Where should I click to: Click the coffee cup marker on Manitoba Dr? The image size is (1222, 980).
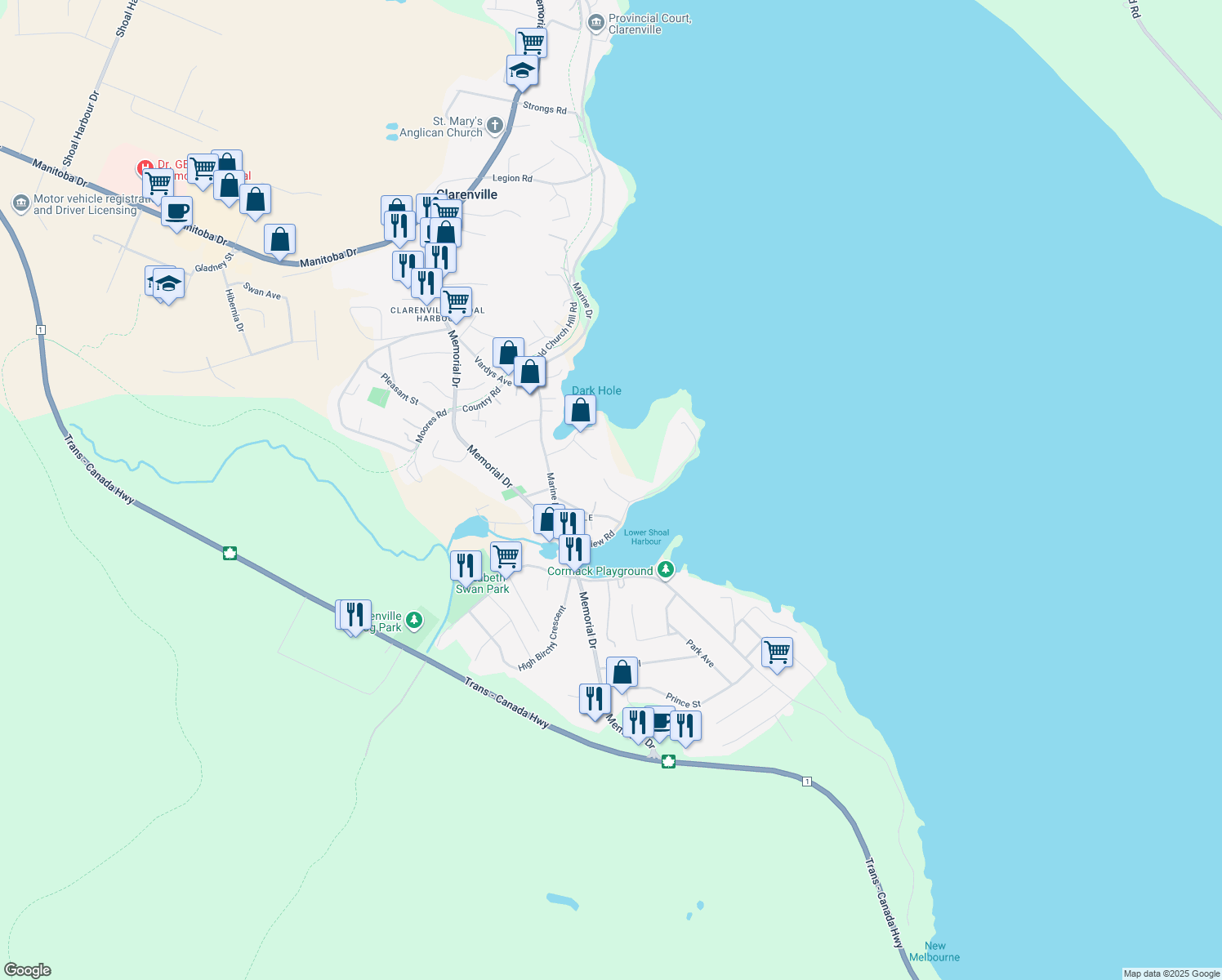click(x=176, y=214)
